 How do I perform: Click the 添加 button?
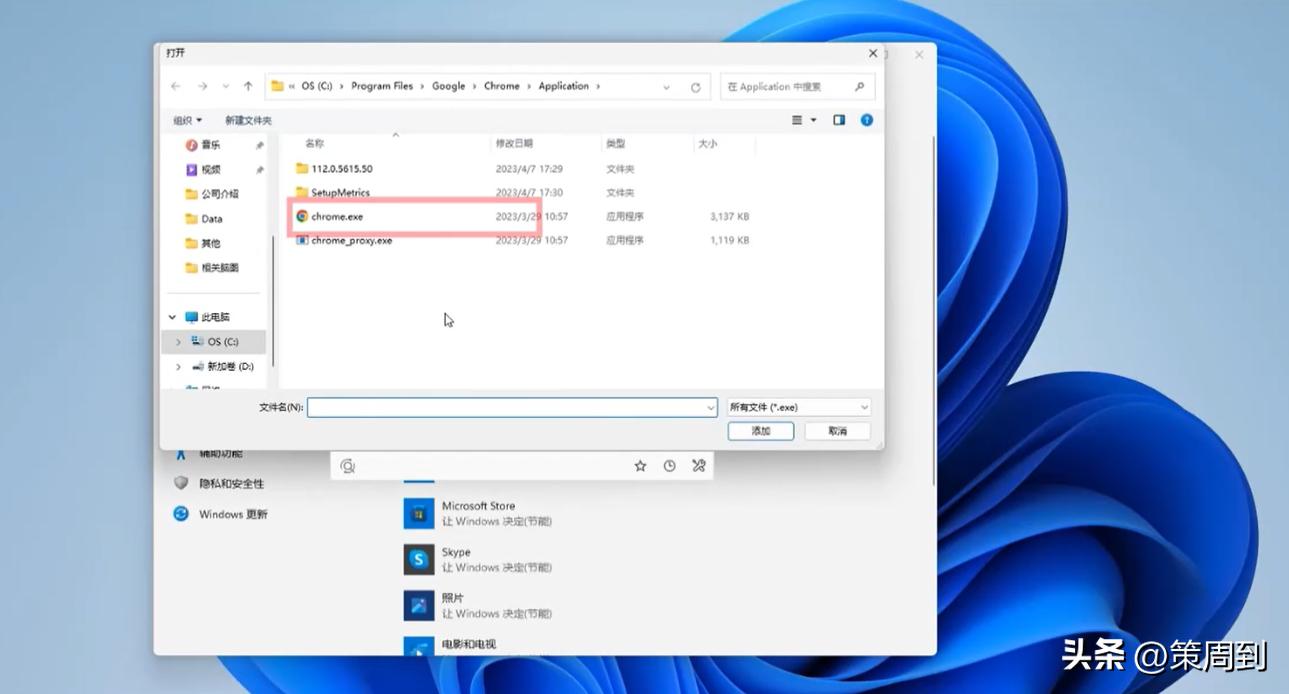click(x=760, y=431)
